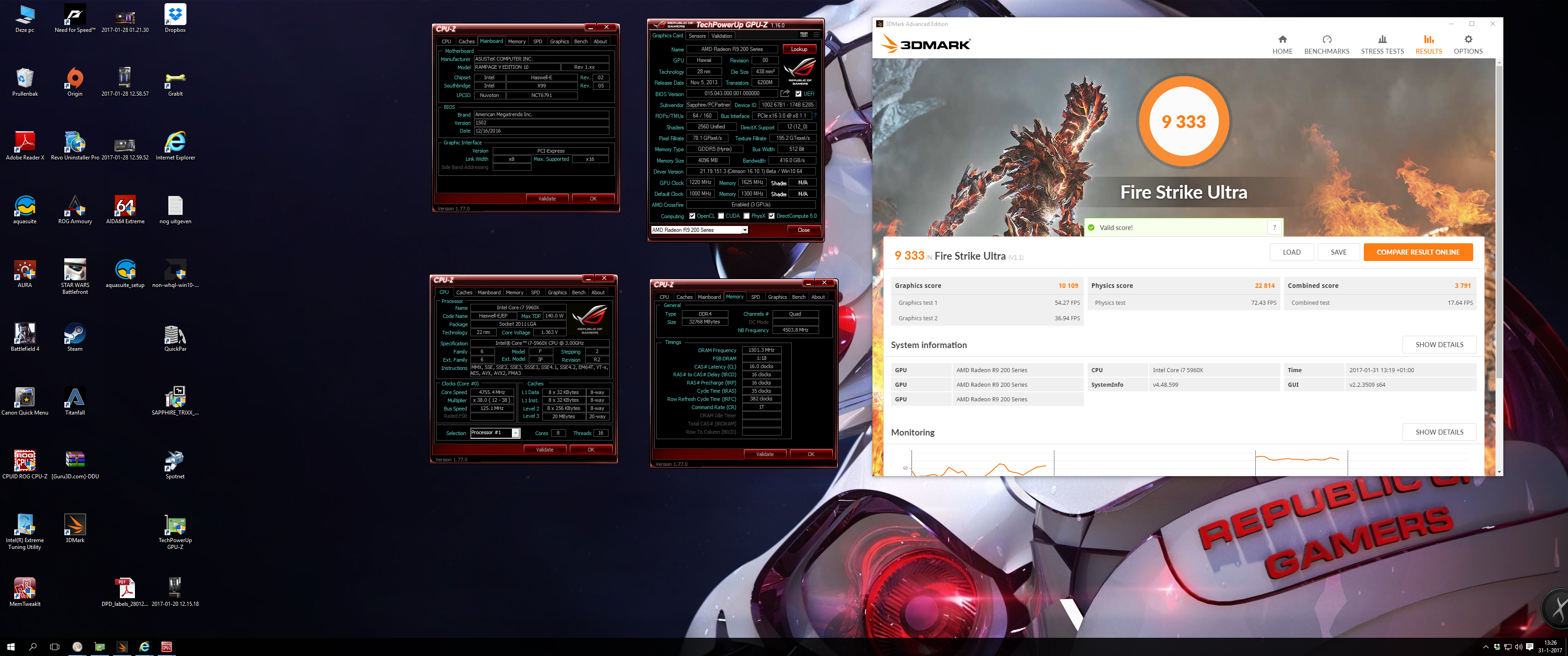Image resolution: width=1568 pixels, height=656 pixels.
Task: Switch to the Validation tab in GPU-Z
Action: [x=721, y=35]
